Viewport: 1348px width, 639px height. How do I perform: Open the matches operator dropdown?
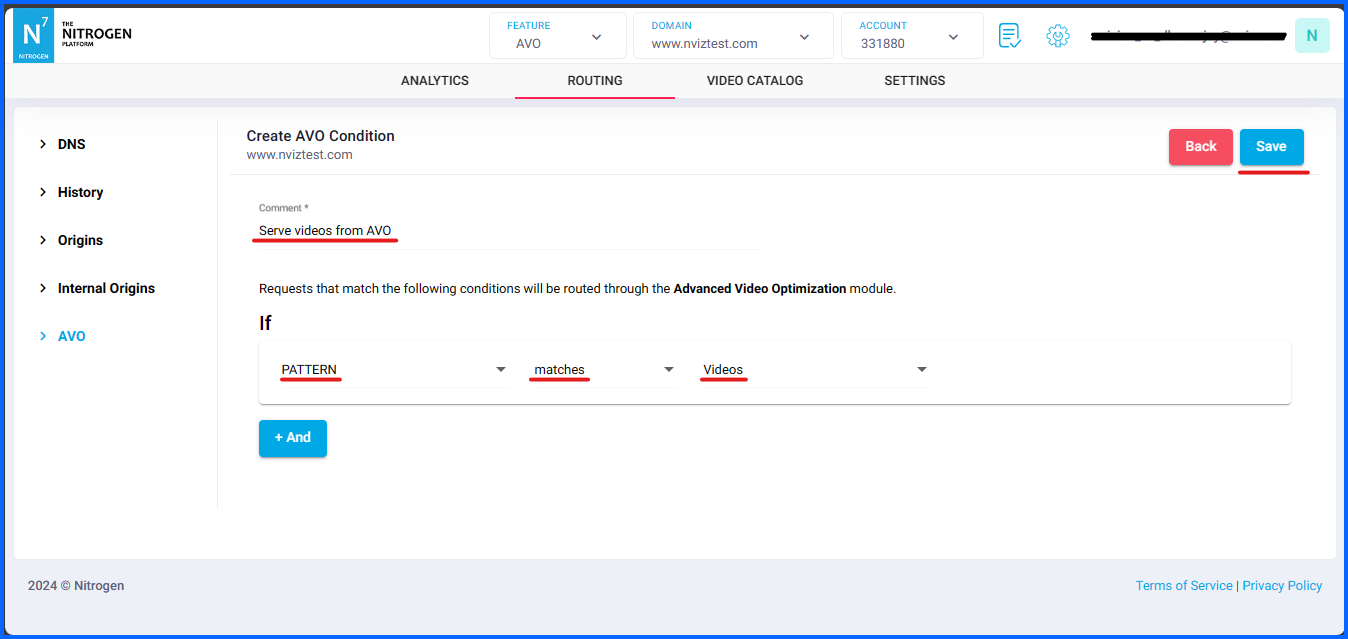click(667, 368)
